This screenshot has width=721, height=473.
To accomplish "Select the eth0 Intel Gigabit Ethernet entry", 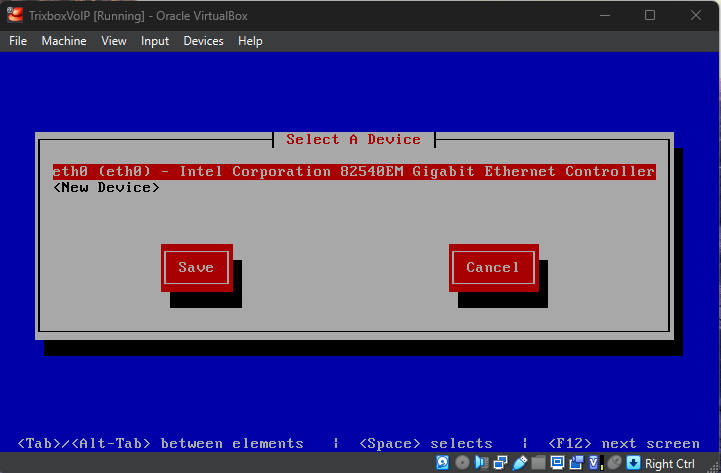I will point(354,171).
